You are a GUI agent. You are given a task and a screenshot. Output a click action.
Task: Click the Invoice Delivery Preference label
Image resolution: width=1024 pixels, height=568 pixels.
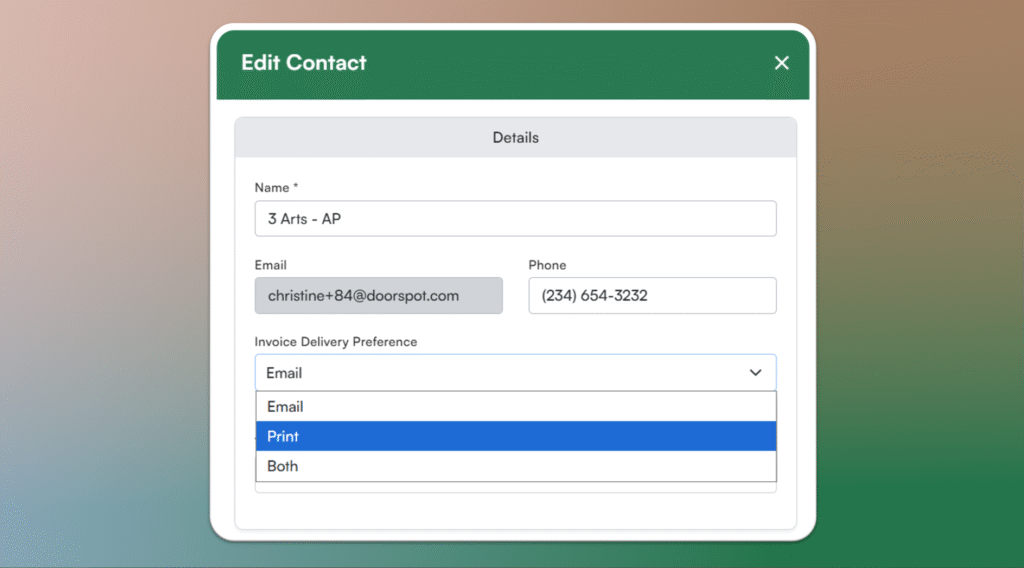(335, 342)
